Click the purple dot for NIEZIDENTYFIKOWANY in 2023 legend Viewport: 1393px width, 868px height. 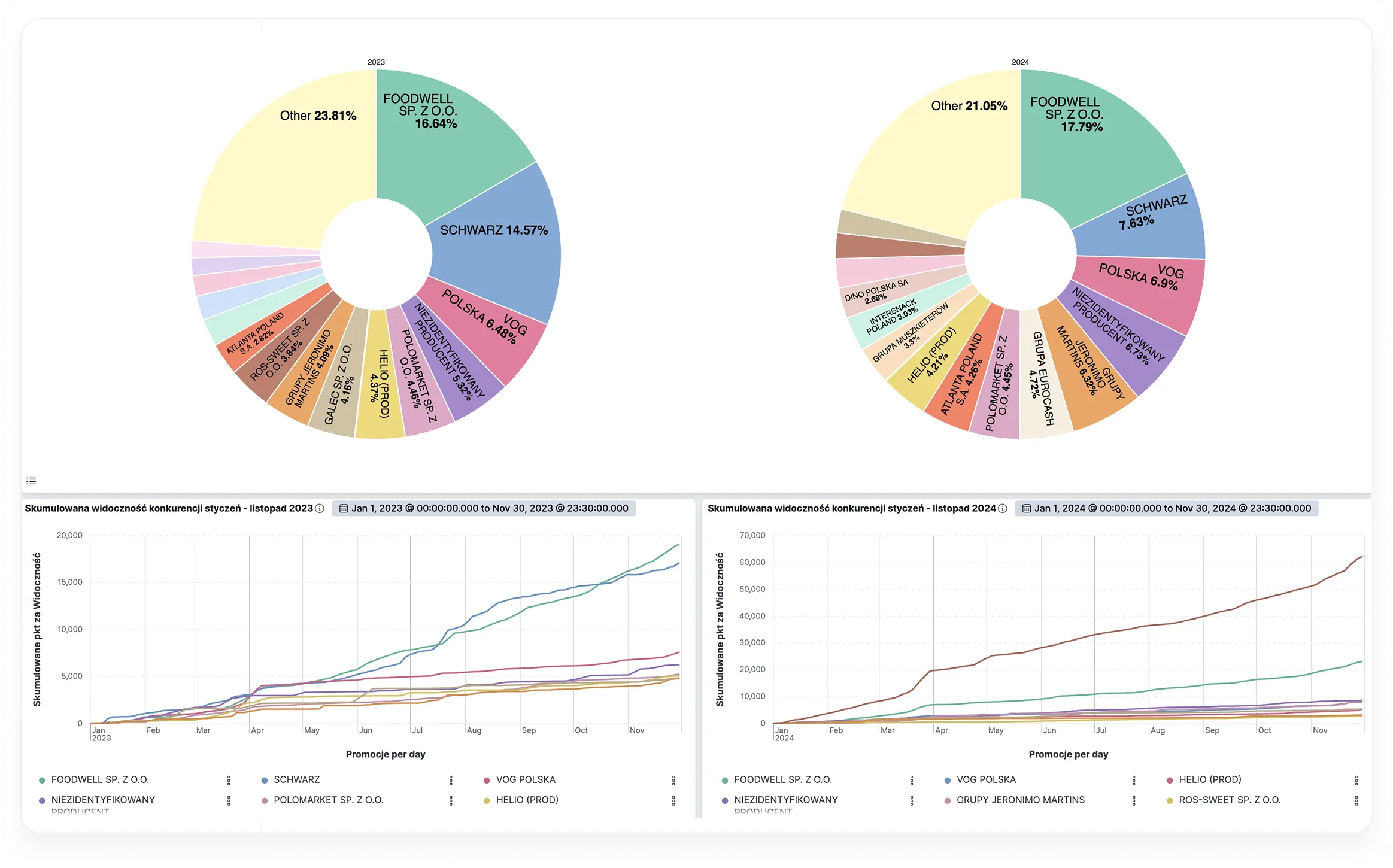[x=42, y=800]
